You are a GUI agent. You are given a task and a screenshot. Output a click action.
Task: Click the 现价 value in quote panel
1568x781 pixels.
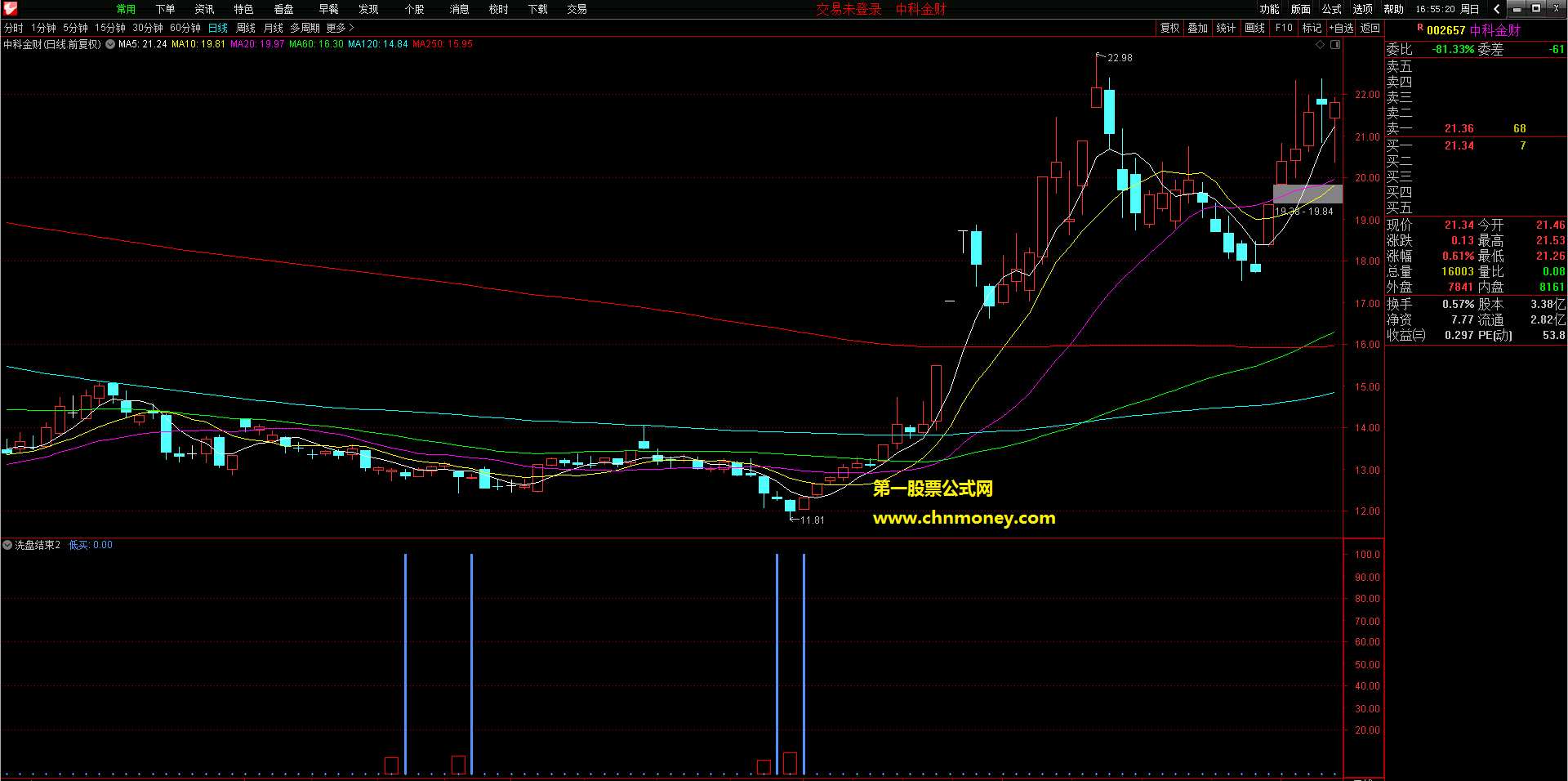[x=1459, y=225]
